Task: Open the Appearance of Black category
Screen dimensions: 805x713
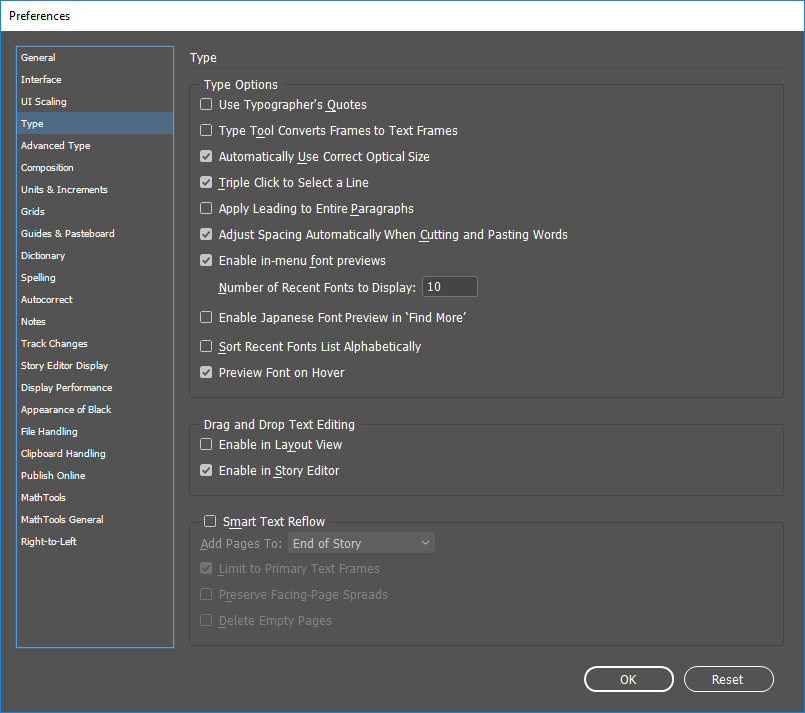Action: pyautogui.click(x=66, y=410)
